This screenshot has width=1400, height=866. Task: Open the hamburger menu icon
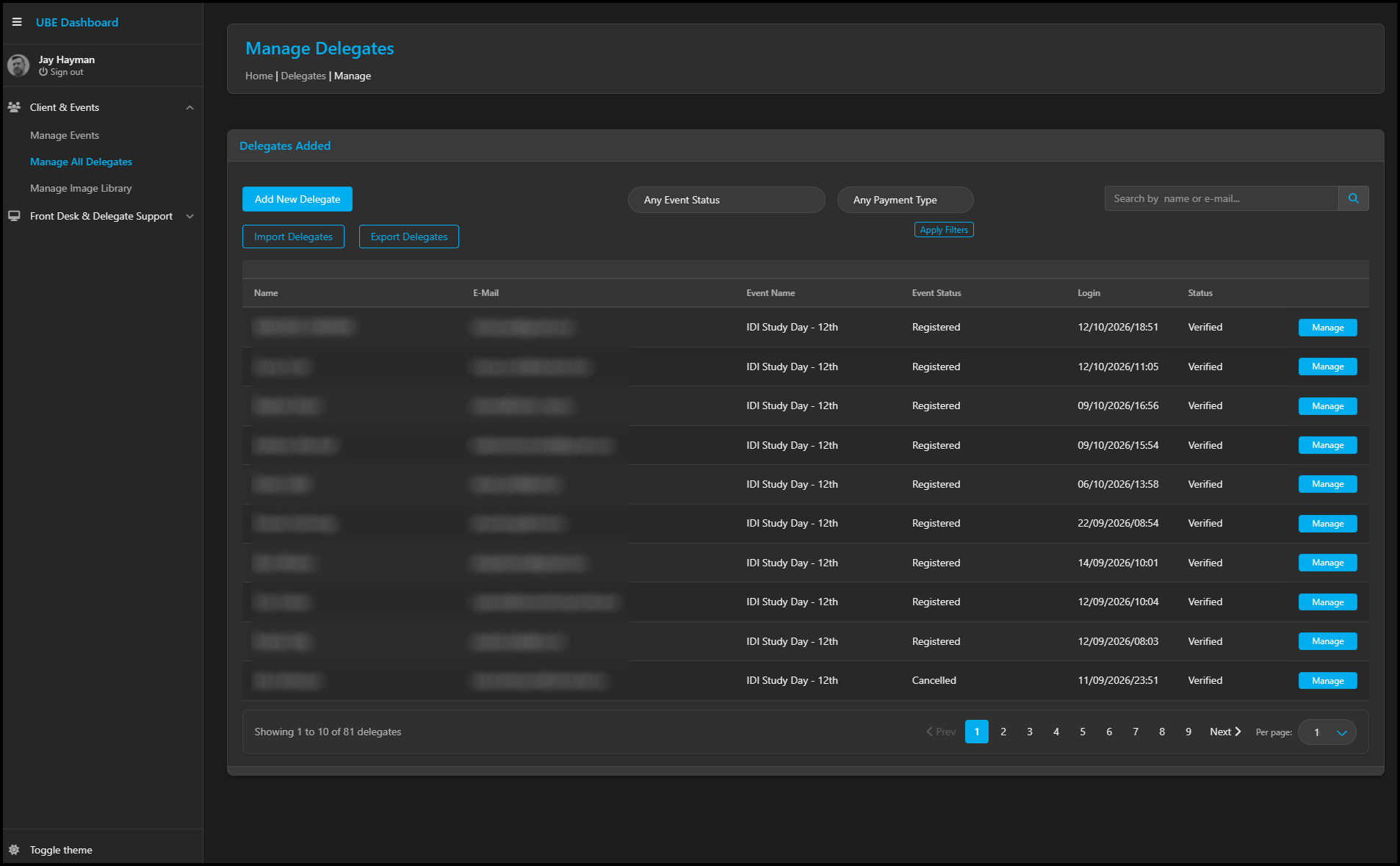tap(17, 22)
